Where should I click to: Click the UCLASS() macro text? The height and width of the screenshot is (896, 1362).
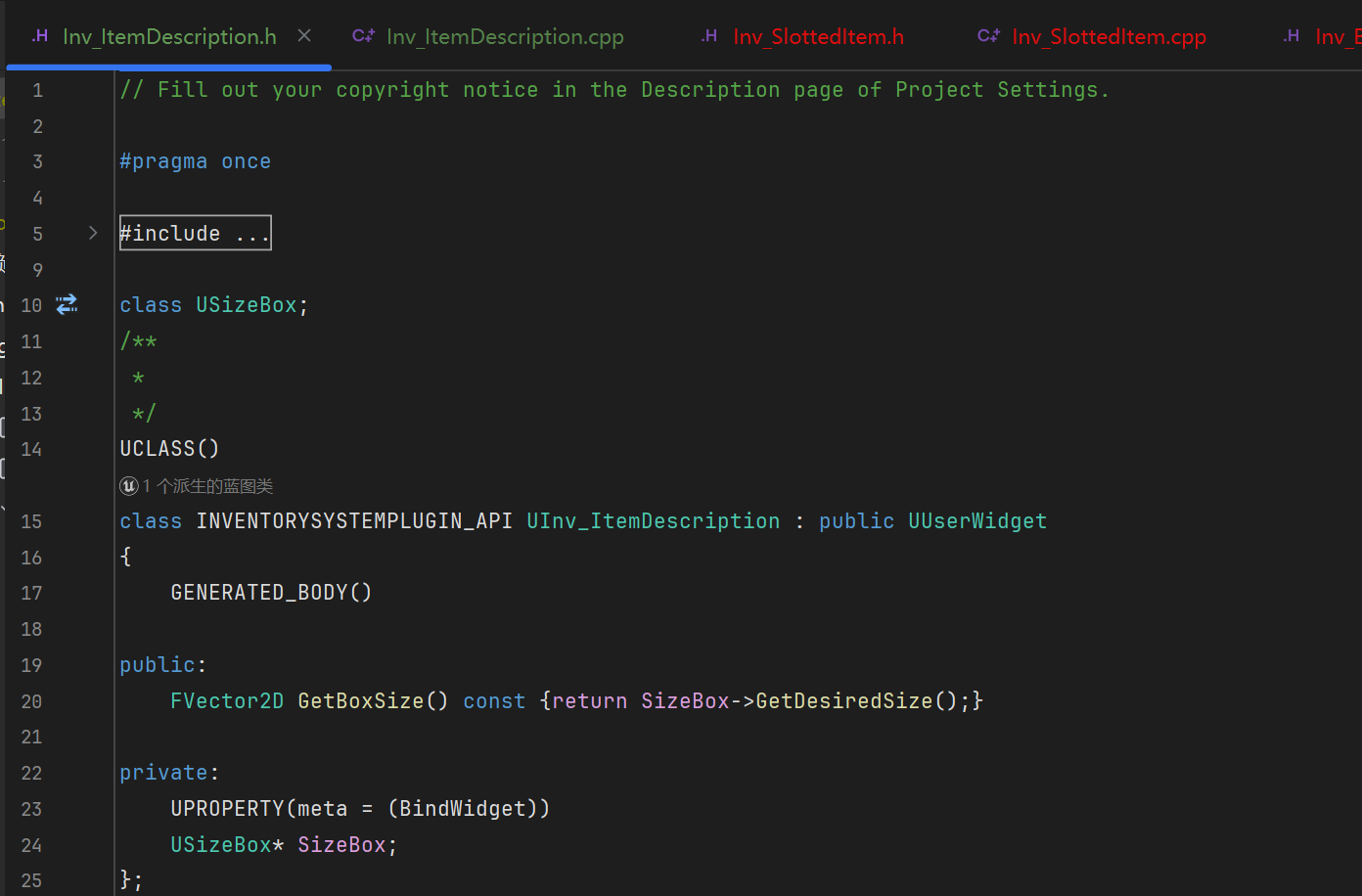pyautogui.click(x=169, y=449)
